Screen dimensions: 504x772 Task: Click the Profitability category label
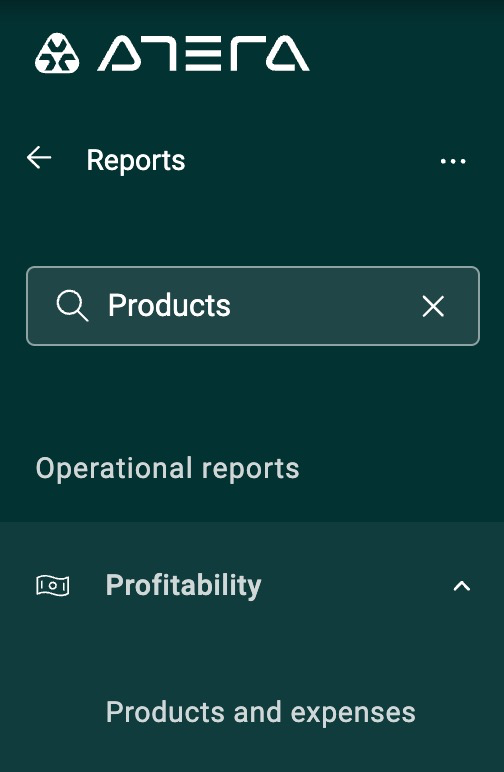click(183, 586)
